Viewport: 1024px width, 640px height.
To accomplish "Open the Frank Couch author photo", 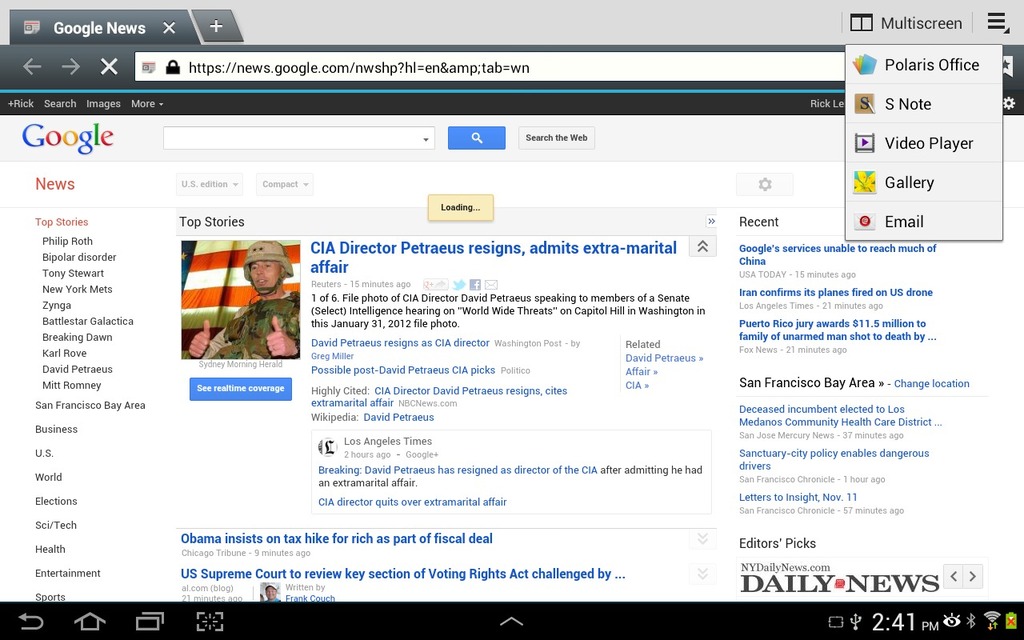I will tap(270, 592).
